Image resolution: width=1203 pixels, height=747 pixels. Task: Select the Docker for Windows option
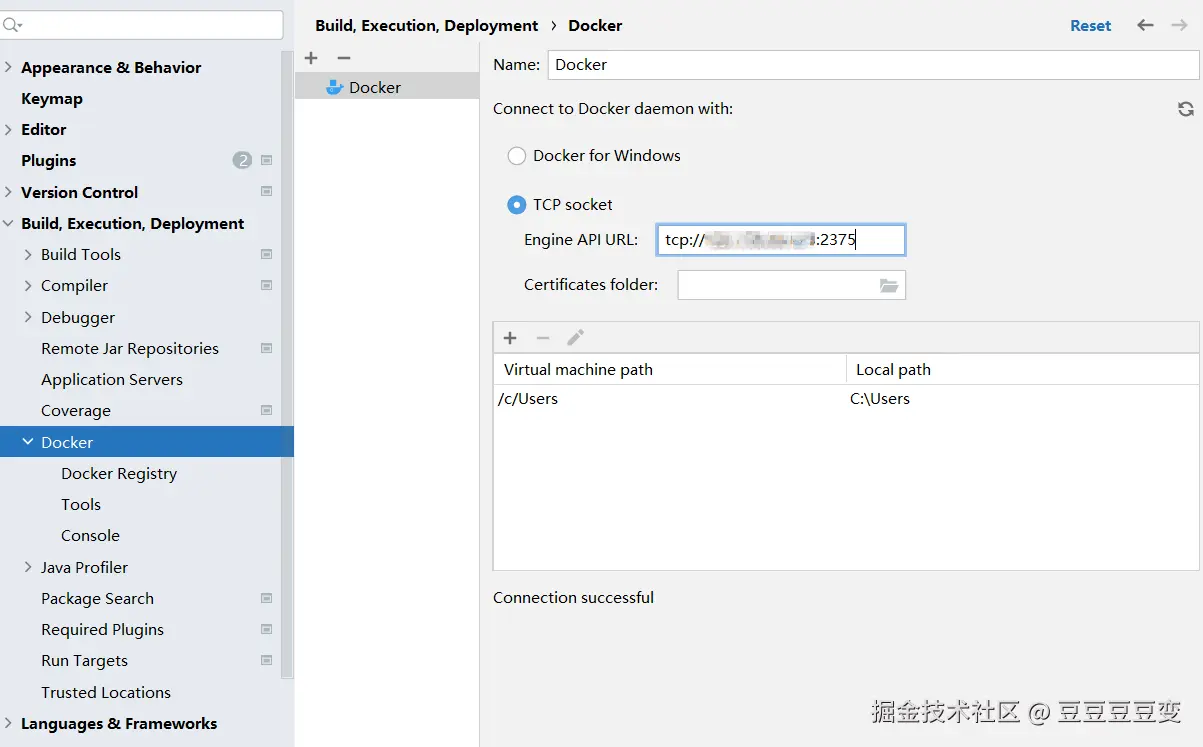click(x=517, y=156)
